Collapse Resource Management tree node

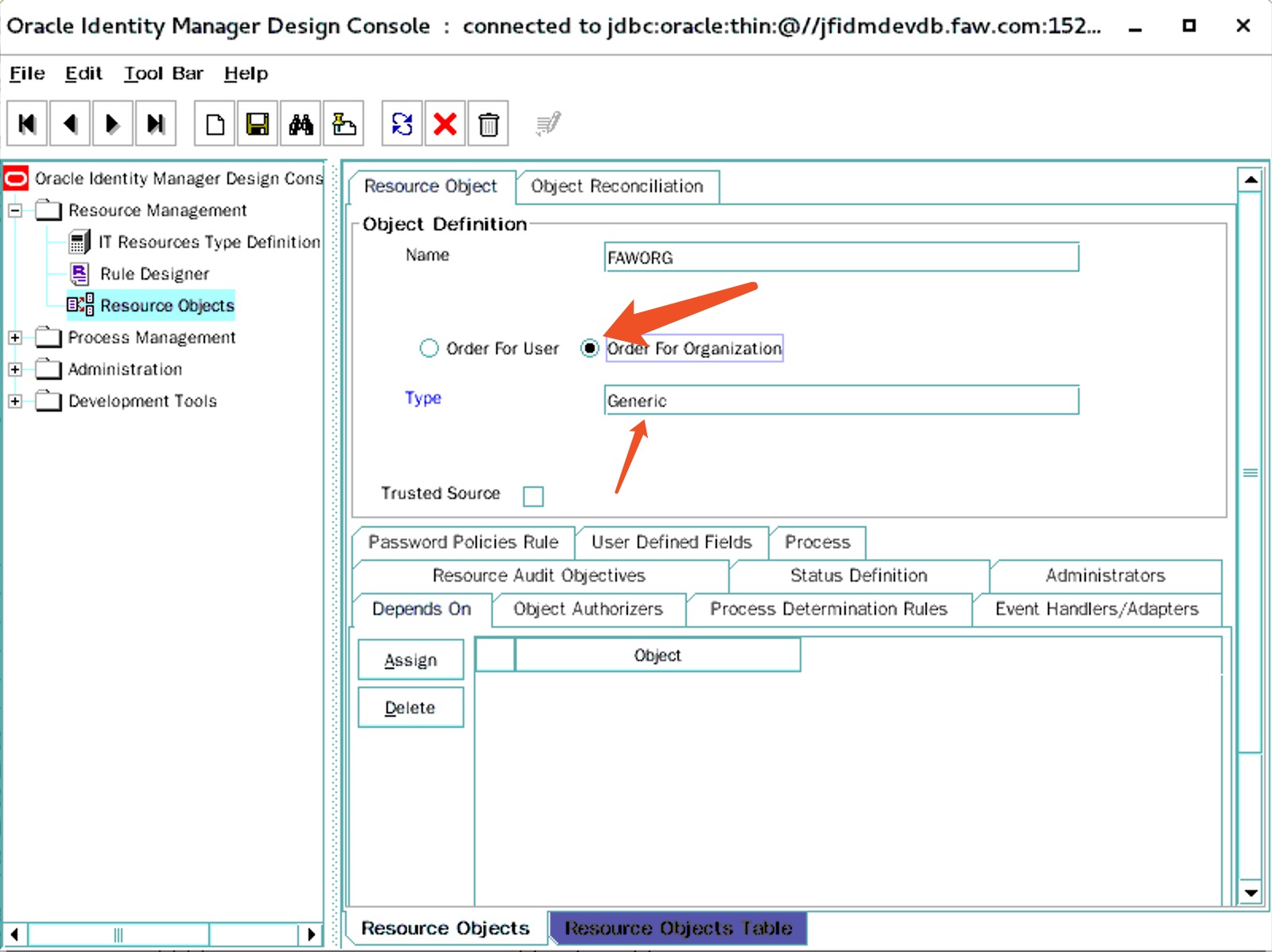15,211
